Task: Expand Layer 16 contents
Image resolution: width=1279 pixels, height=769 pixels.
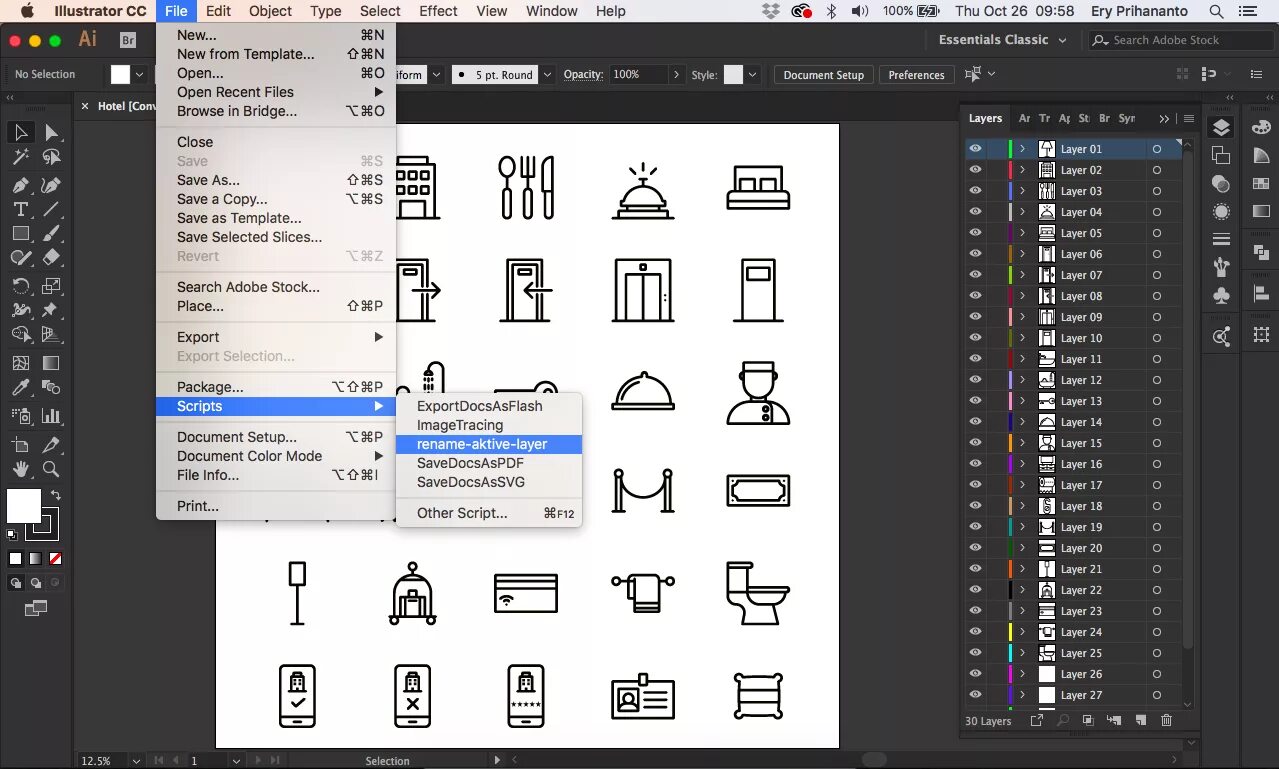Action: 1022,464
